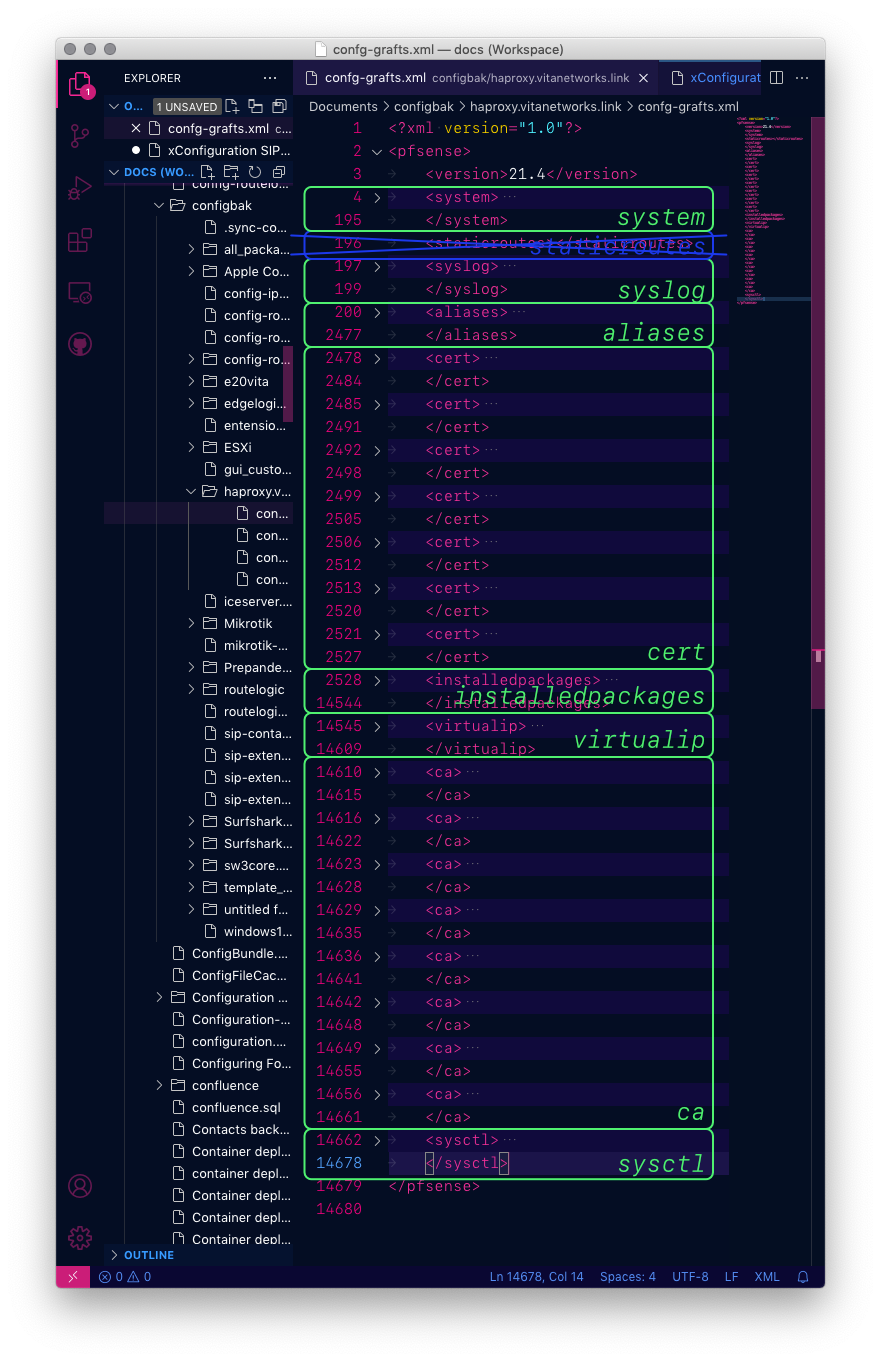The width and height of the screenshot is (881, 1362).
Task: Expand the confluence folder
Action: [x=159, y=1086]
